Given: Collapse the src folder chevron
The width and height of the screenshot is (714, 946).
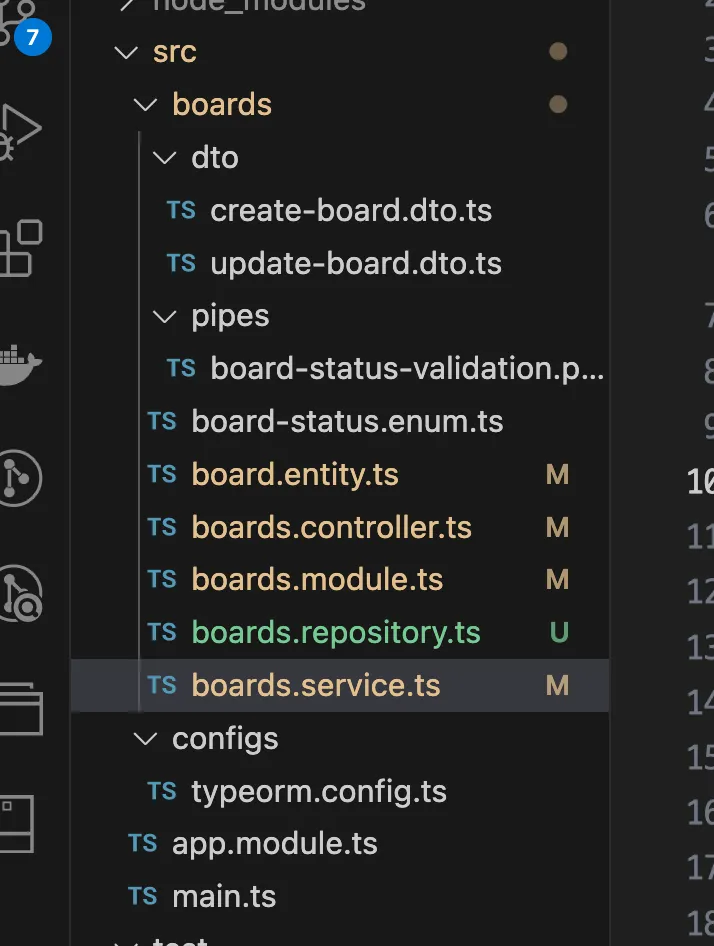Looking at the screenshot, I should (x=127, y=52).
